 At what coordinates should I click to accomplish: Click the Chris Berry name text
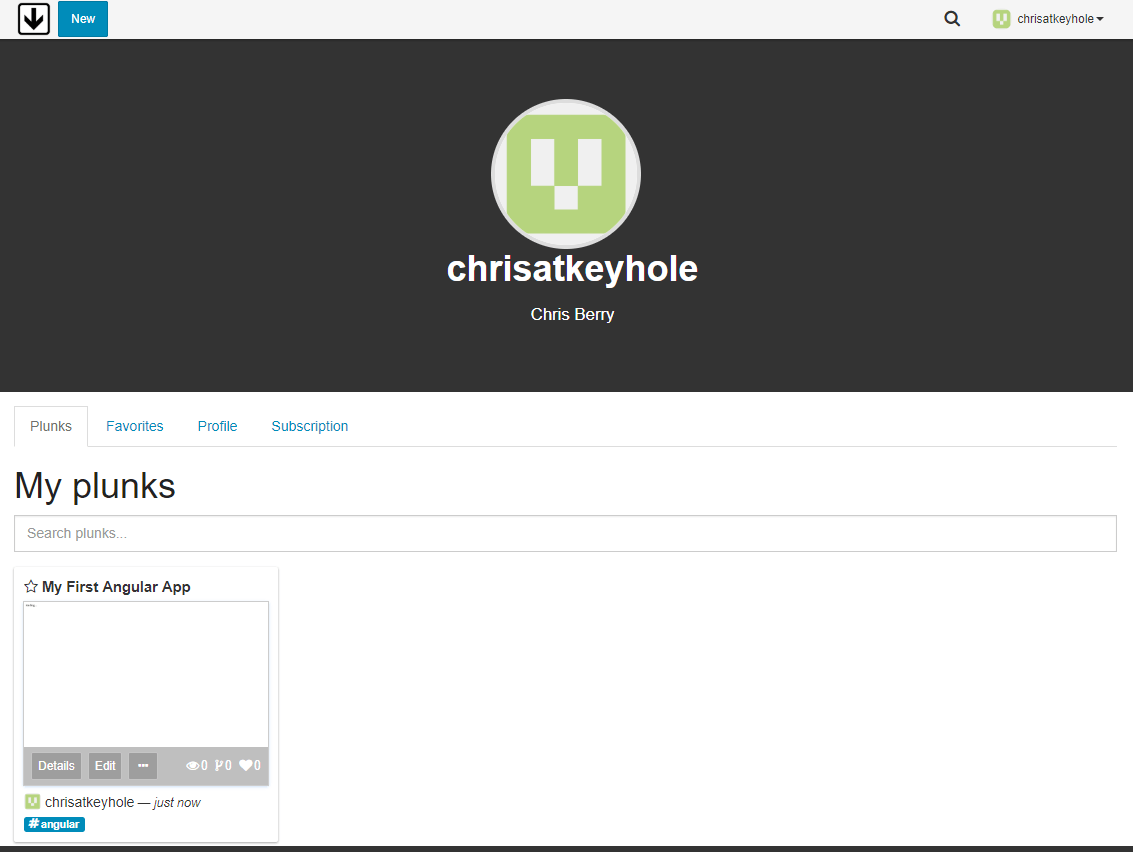(x=572, y=314)
